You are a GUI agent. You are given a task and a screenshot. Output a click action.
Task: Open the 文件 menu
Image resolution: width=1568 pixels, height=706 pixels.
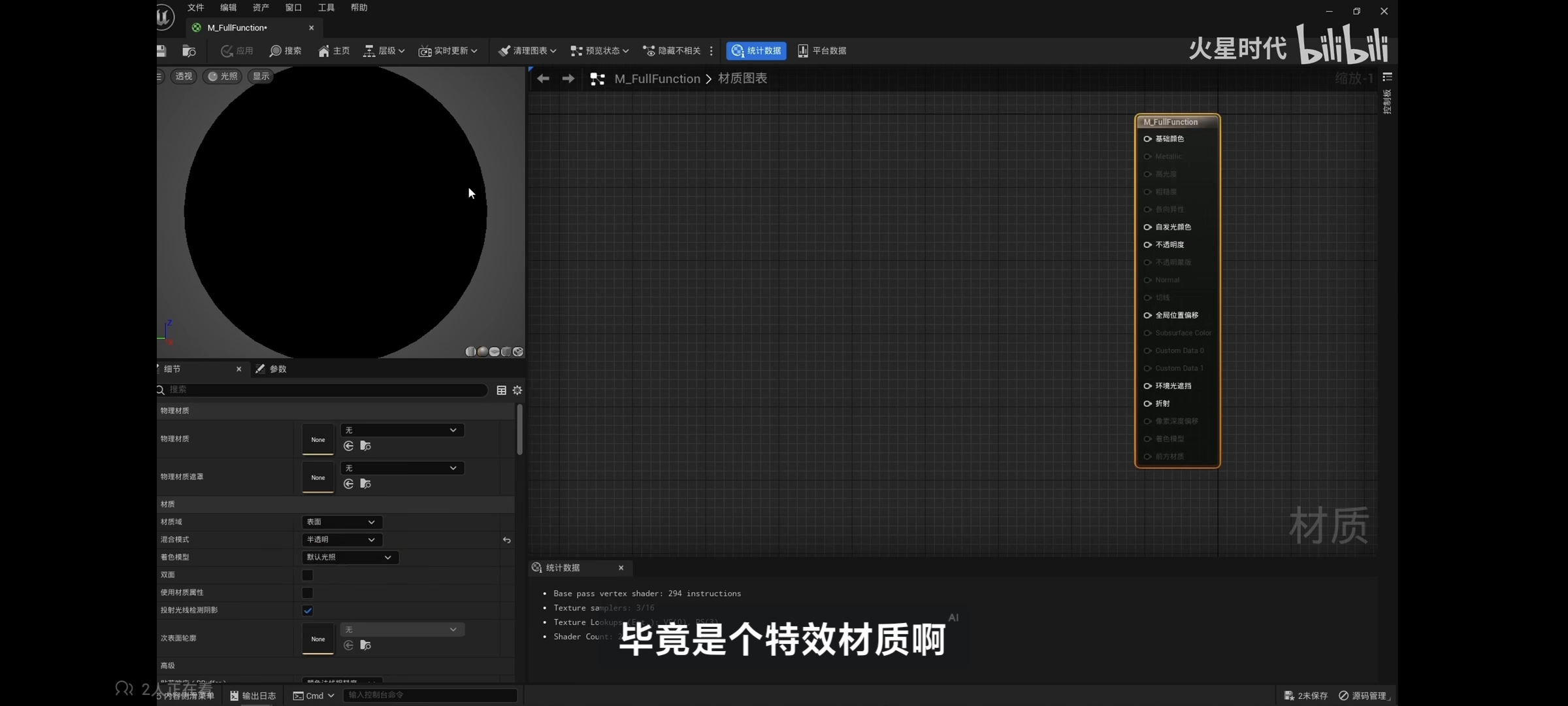coord(195,8)
